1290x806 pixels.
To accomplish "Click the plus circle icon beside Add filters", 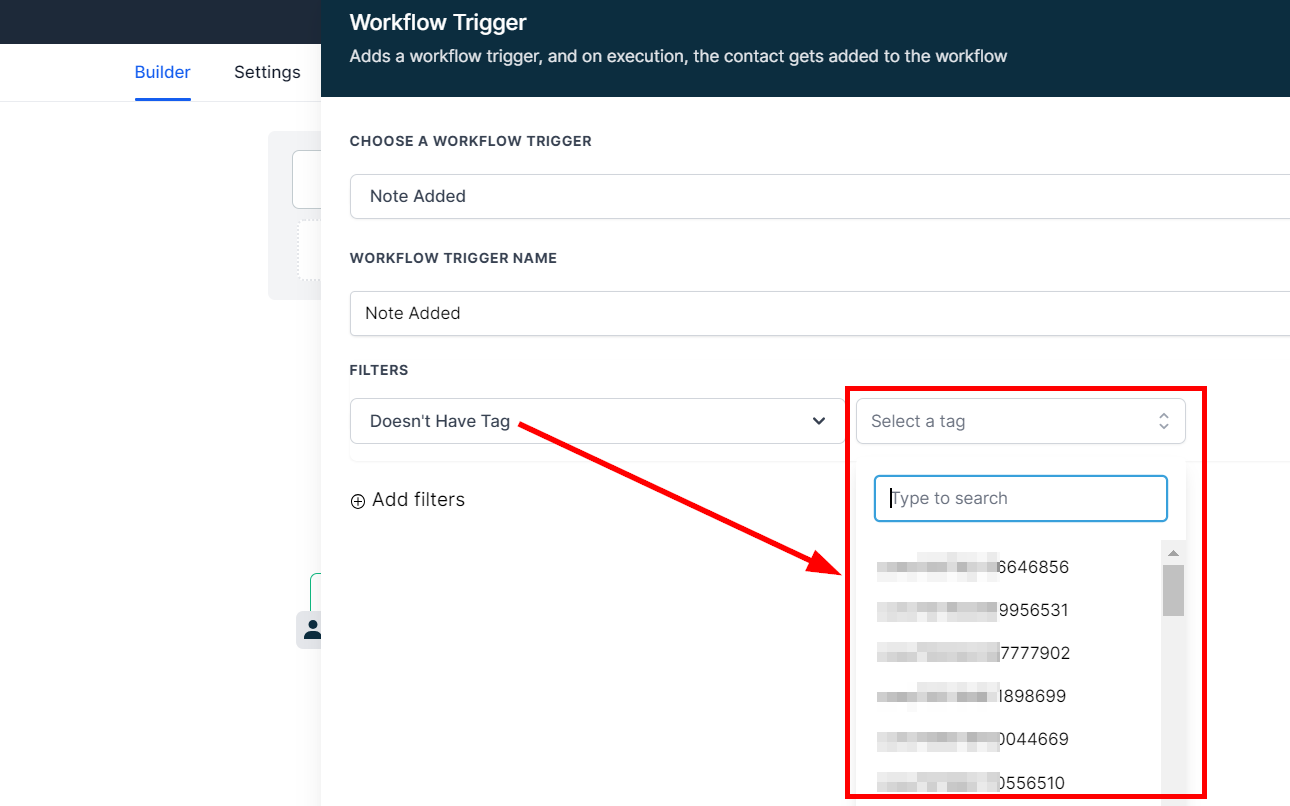I will tap(358, 501).
